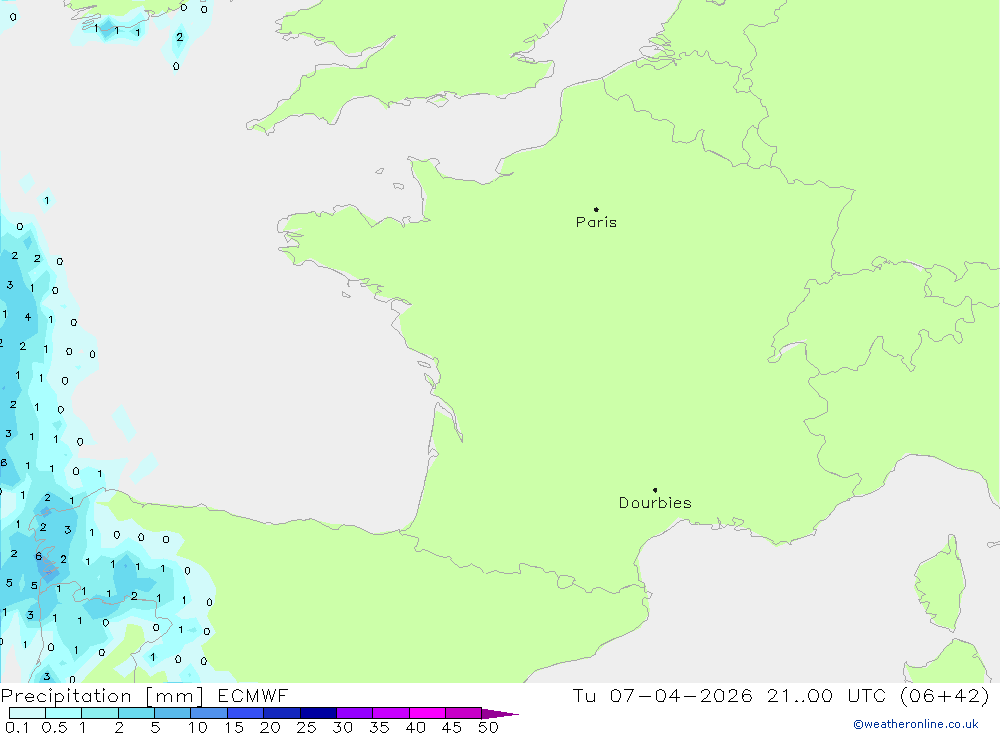Click the ECMWF model name text
The height and width of the screenshot is (733, 1000).
tap(253, 695)
